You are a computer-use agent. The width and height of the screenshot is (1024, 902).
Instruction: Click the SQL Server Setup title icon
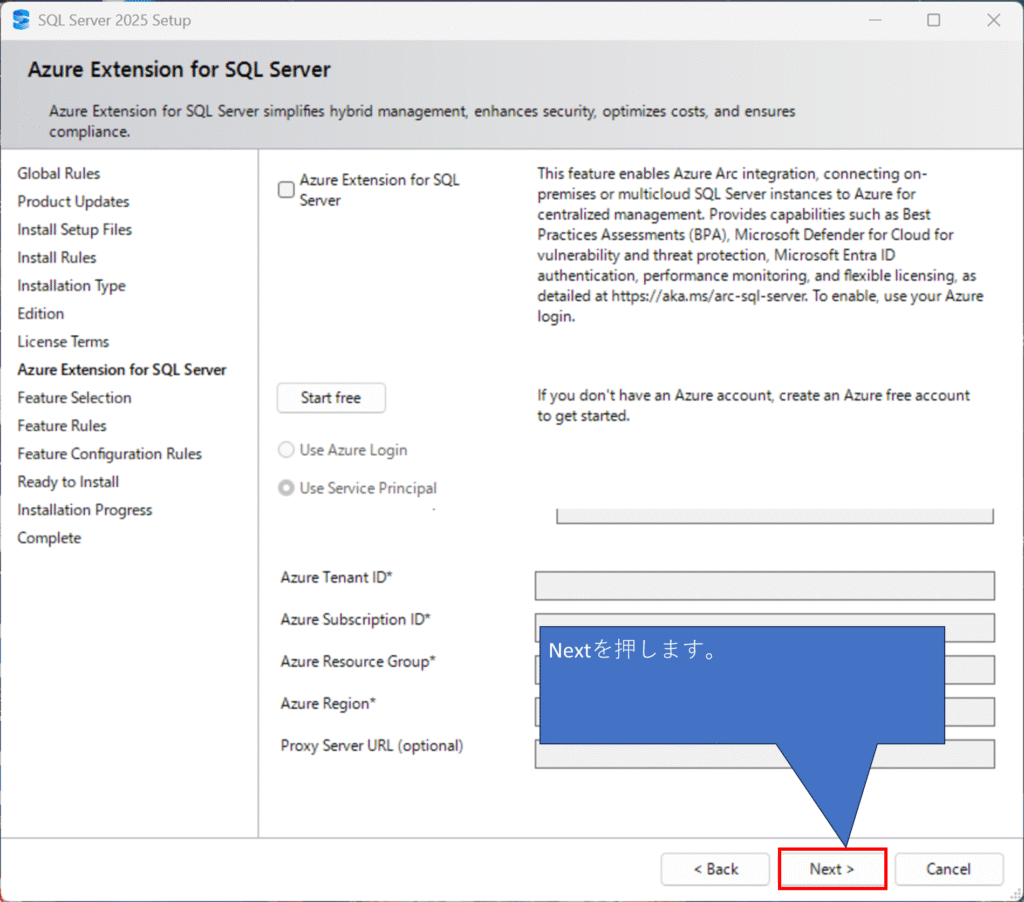pyautogui.click(x=21, y=20)
